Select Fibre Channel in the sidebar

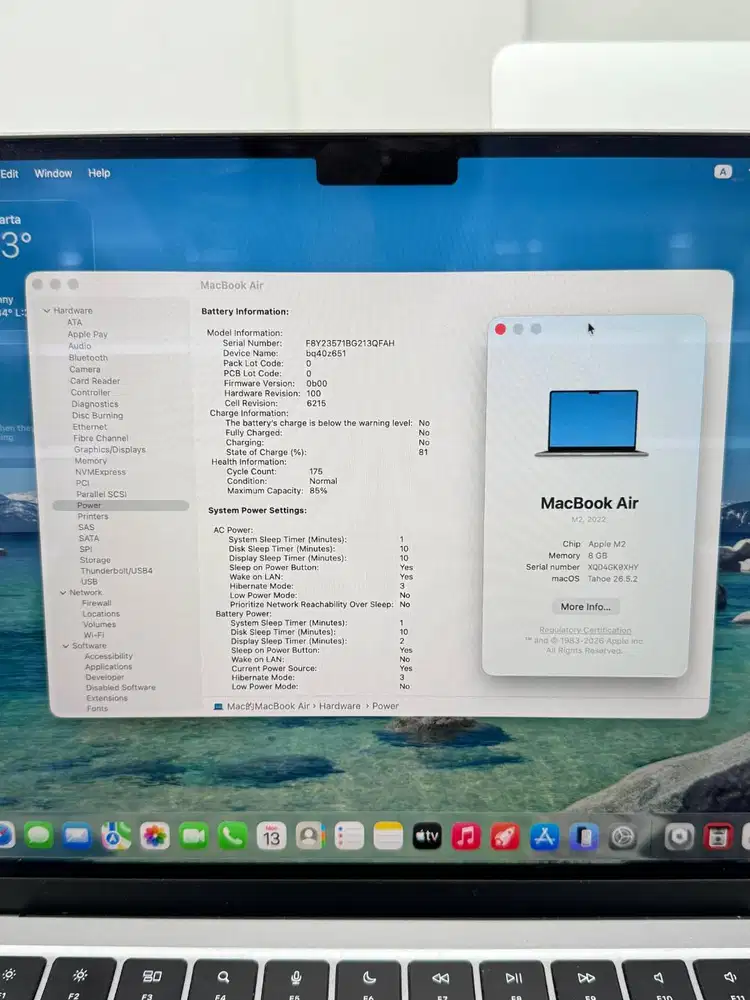pos(101,438)
